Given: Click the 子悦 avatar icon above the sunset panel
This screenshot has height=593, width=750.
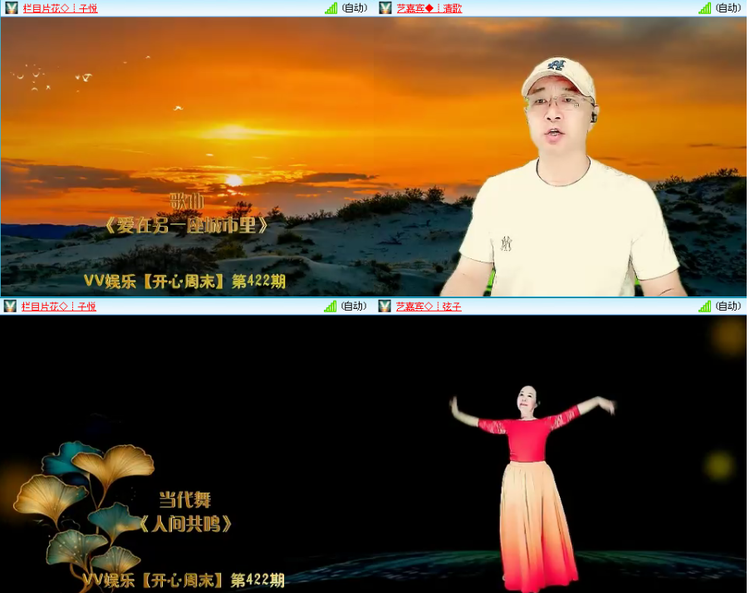Looking at the screenshot, I should coord(11,8).
